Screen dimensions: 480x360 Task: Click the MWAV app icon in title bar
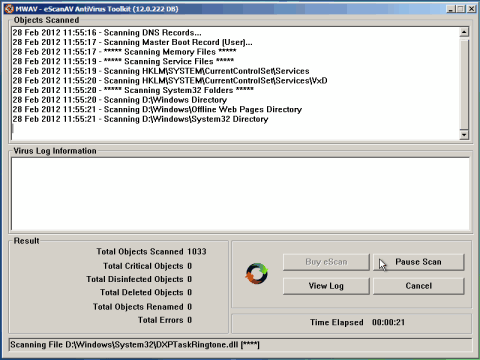(9, 8)
